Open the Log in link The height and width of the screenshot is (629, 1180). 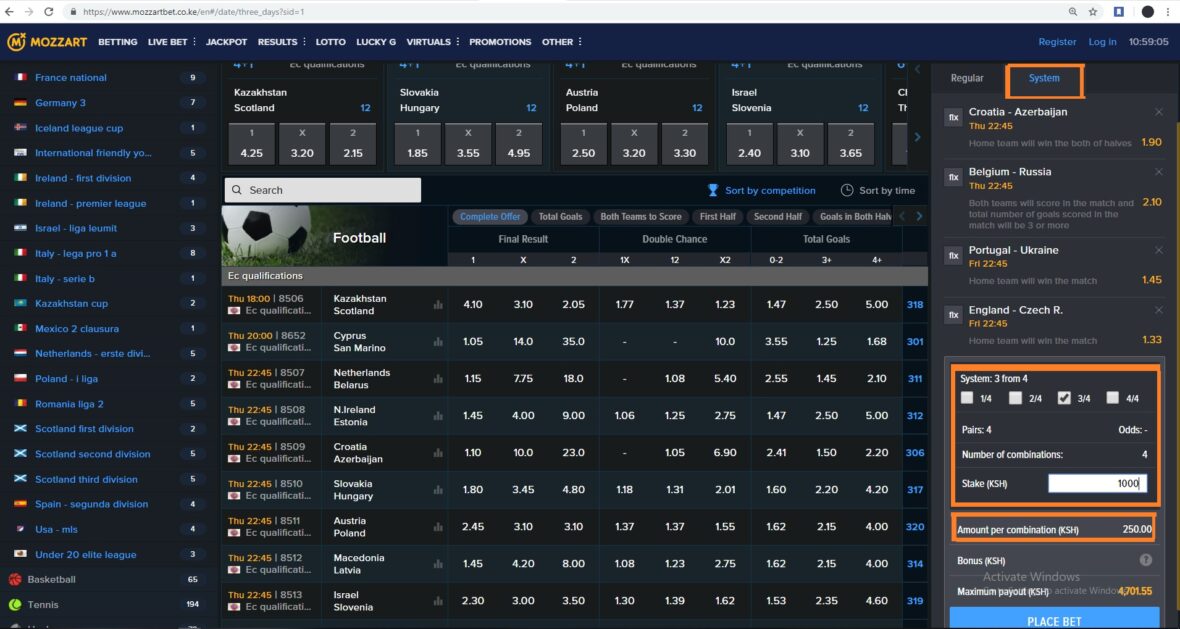[x=1102, y=42]
